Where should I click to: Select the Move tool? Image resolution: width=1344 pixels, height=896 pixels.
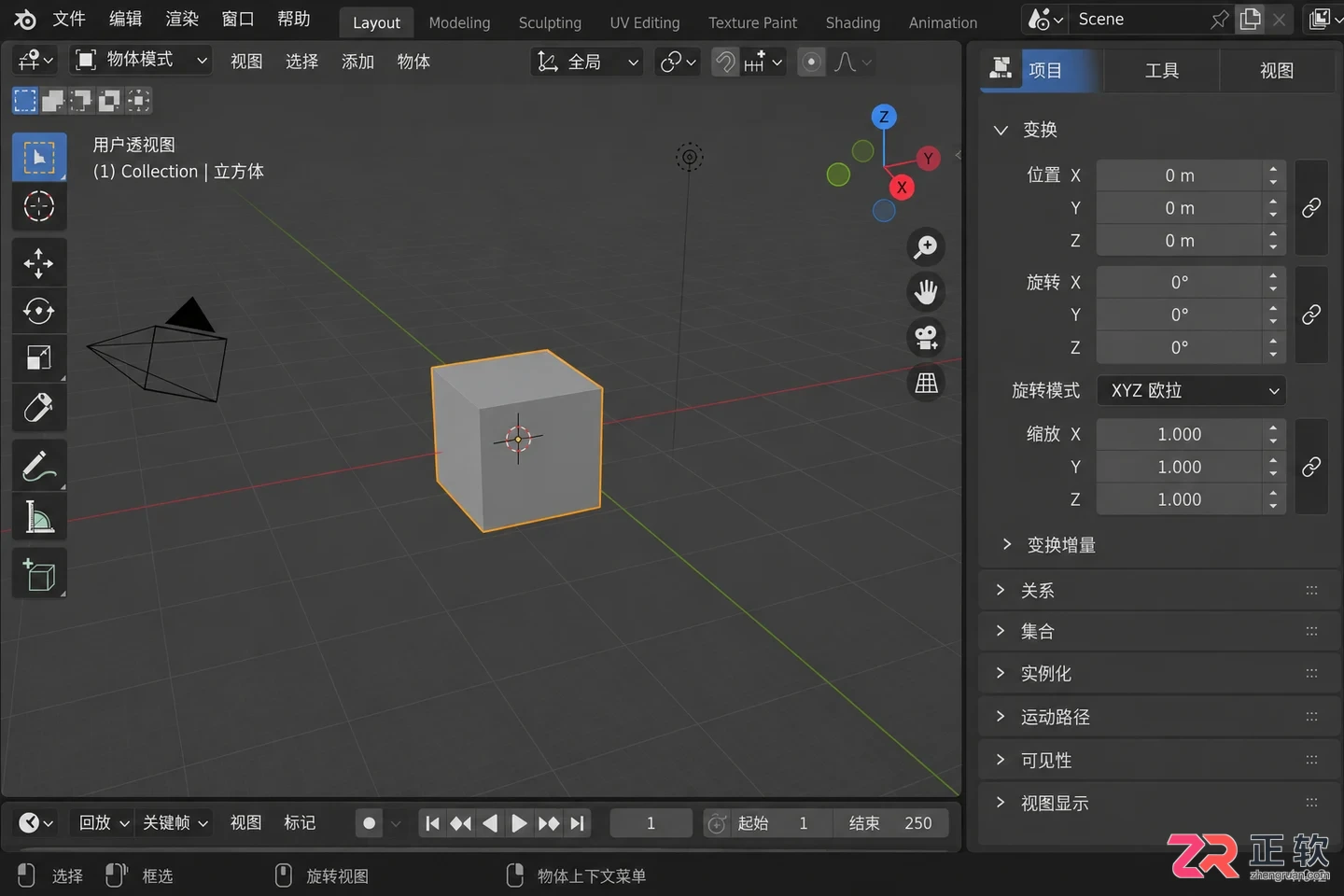coord(39,262)
